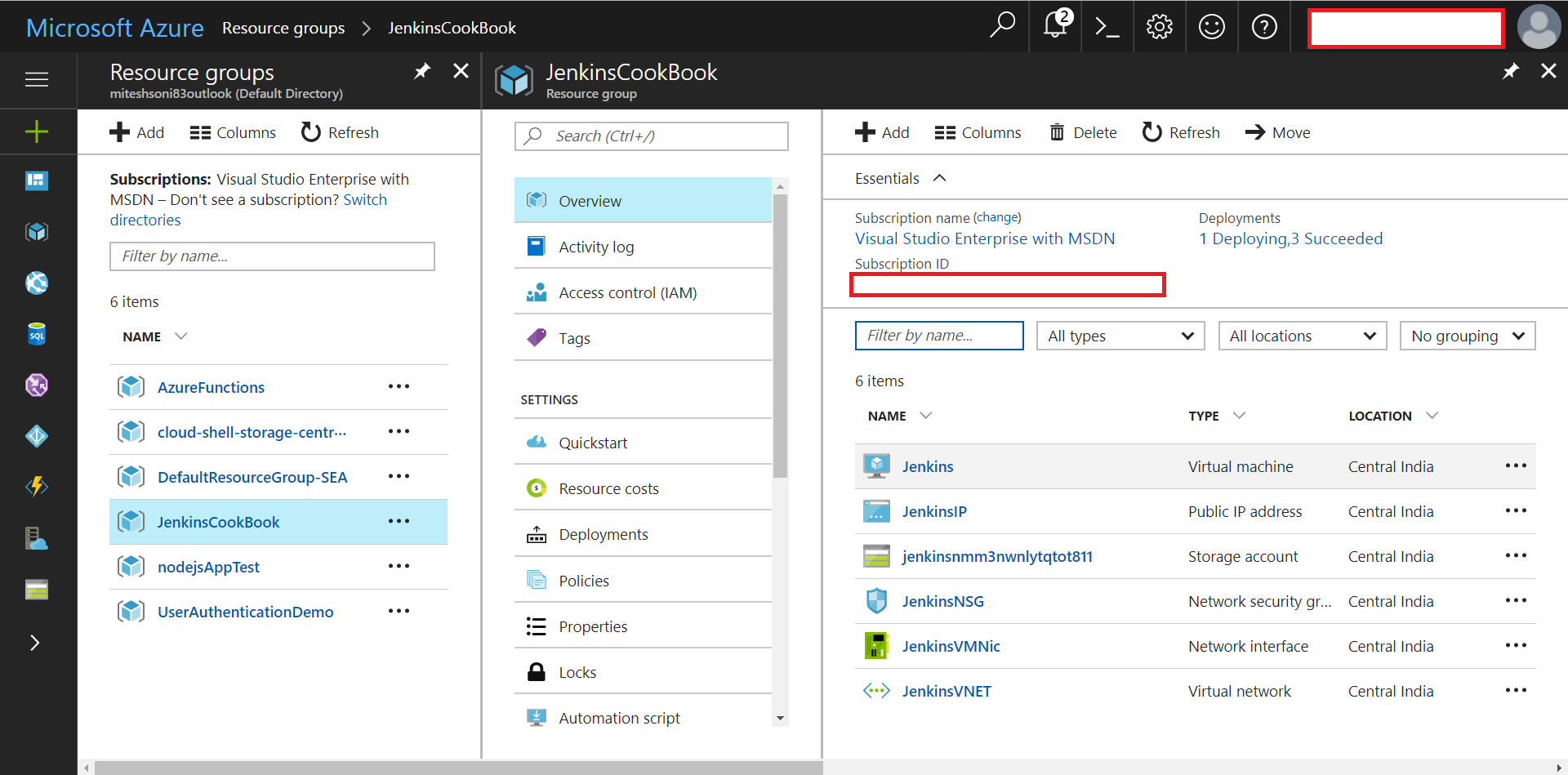The image size is (1568, 775).
Task: Click the Delete button in toolbar
Action: pos(1083,132)
